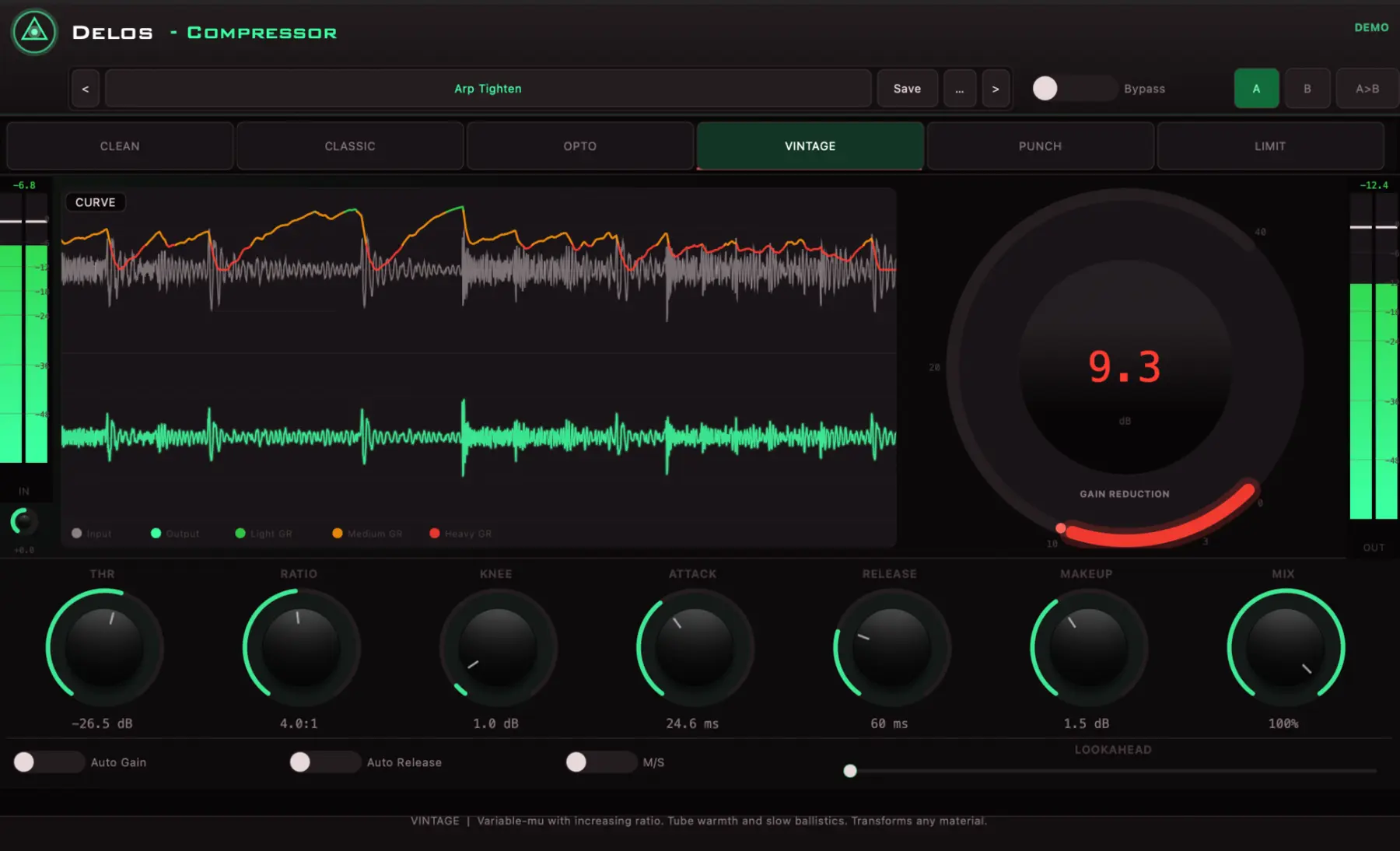This screenshot has width=1400, height=851.
Task: Click the output level meter
Action: (x=1374, y=356)
